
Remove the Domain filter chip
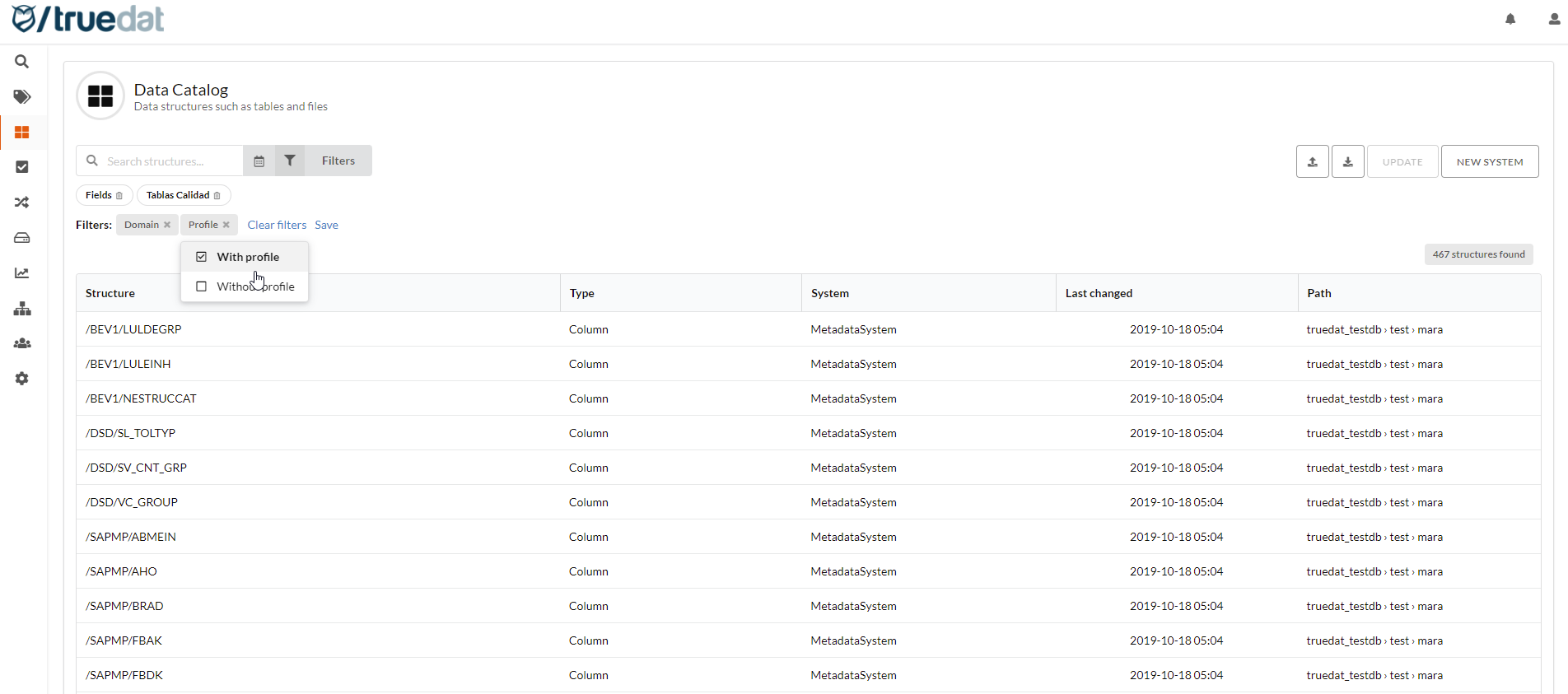coord(167,225)
